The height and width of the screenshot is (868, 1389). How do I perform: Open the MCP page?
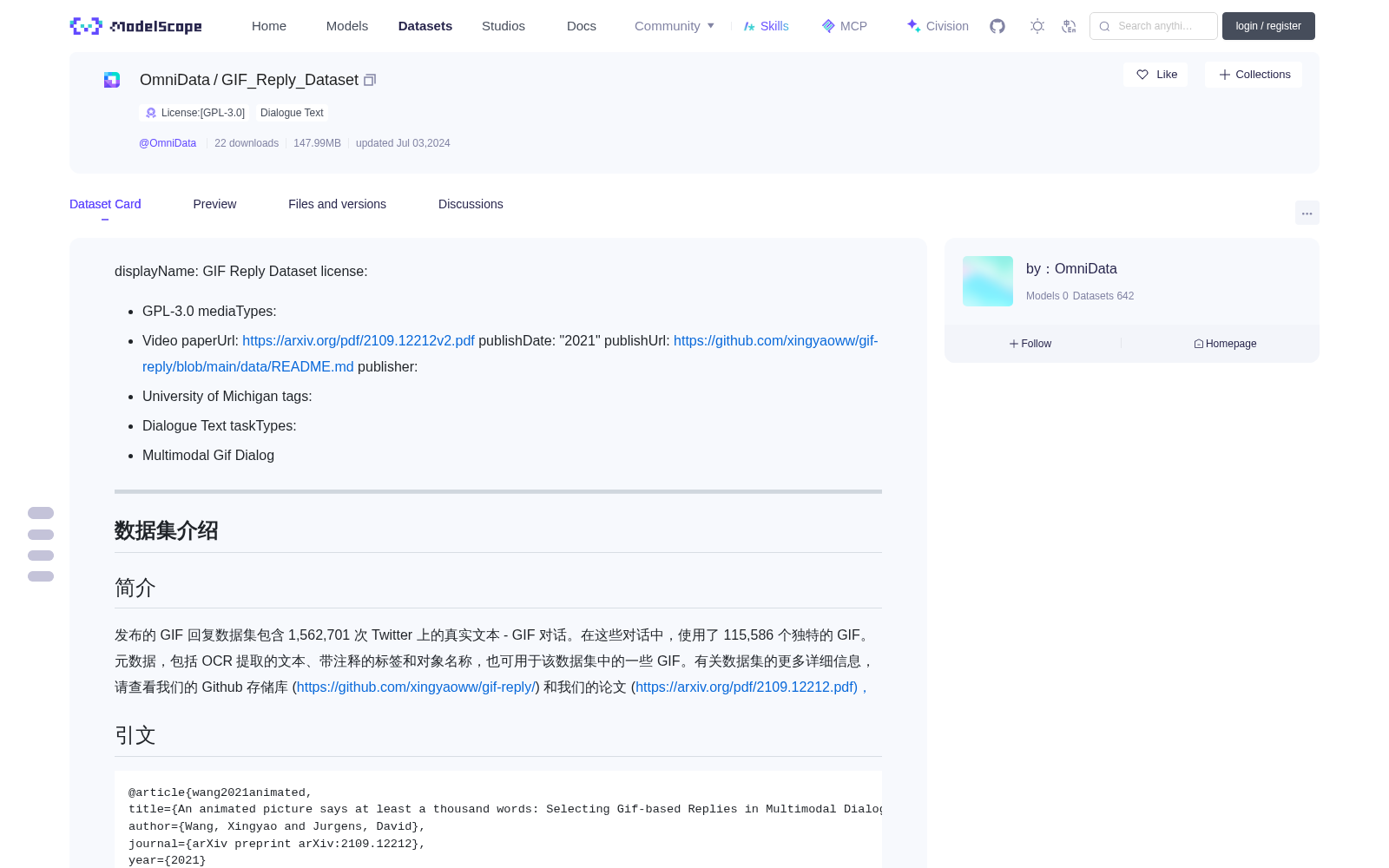point(845,26)
